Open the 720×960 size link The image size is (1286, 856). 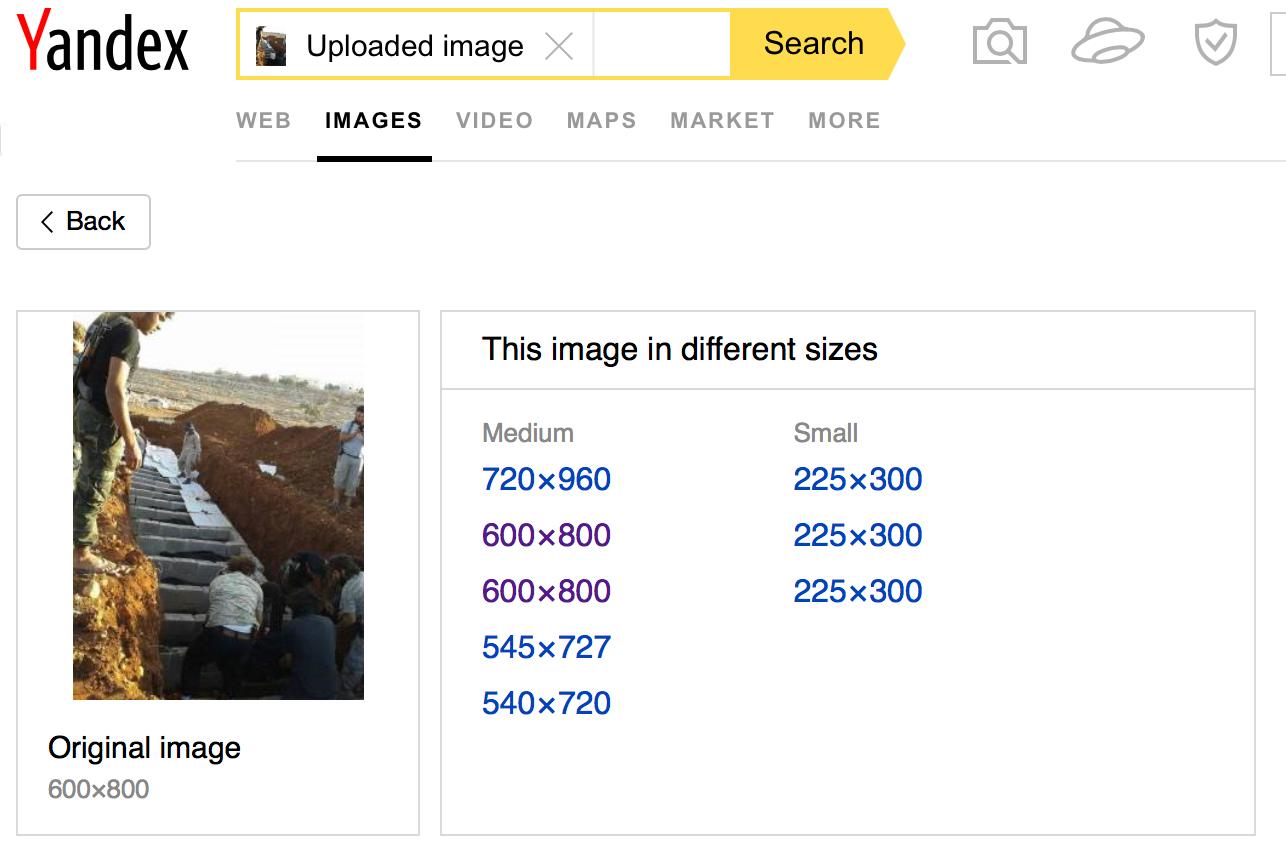click(546, 480)
